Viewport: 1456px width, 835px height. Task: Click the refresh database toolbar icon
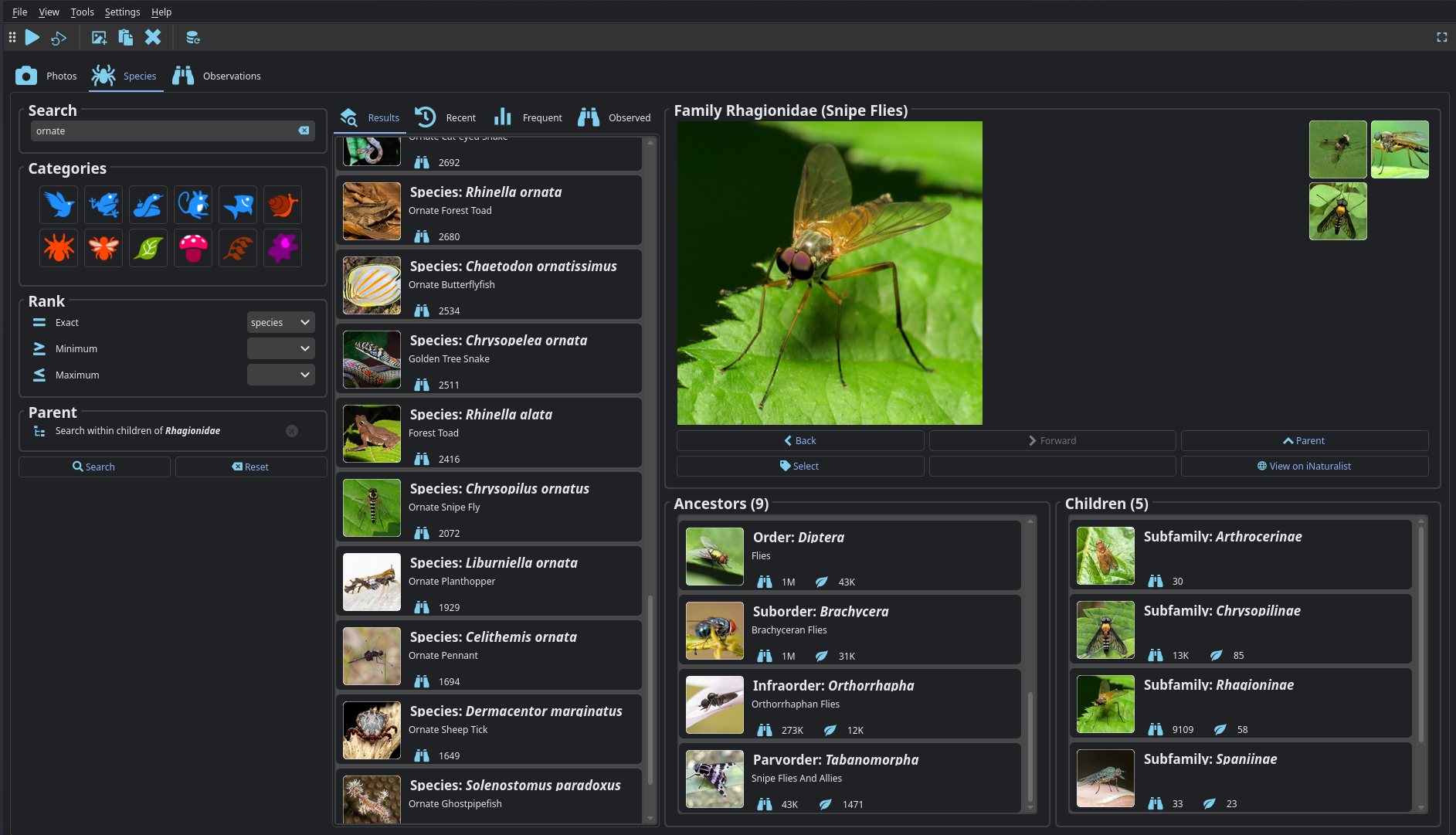[192, 37]
